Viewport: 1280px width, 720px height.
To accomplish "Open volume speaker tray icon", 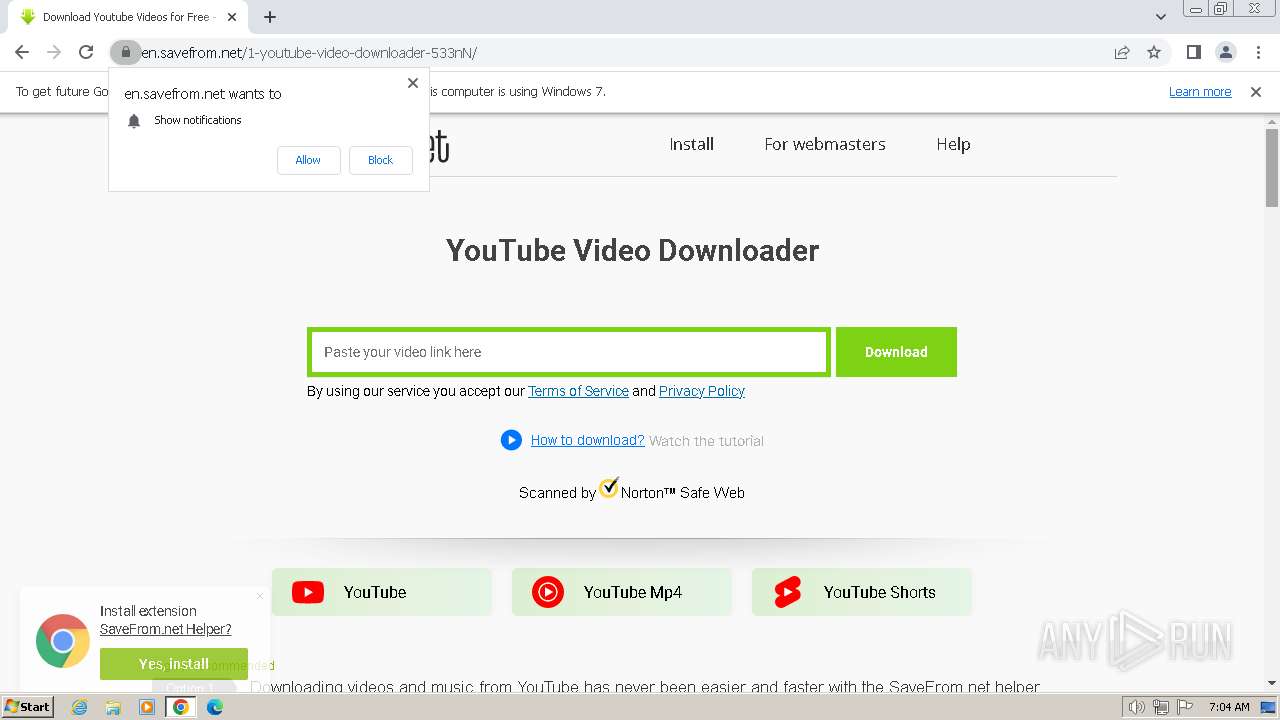I will tap(1137, 707).
